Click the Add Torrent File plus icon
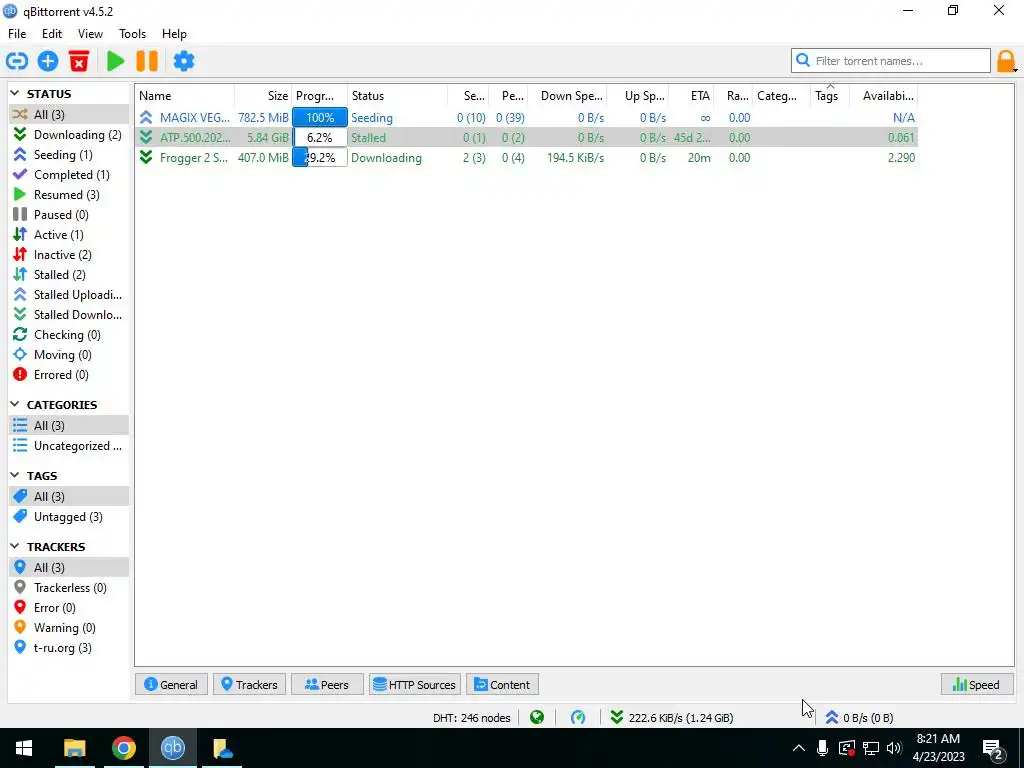Image resolution: width=1024 pixels, height=768 pixels. [x=48, y=61]
